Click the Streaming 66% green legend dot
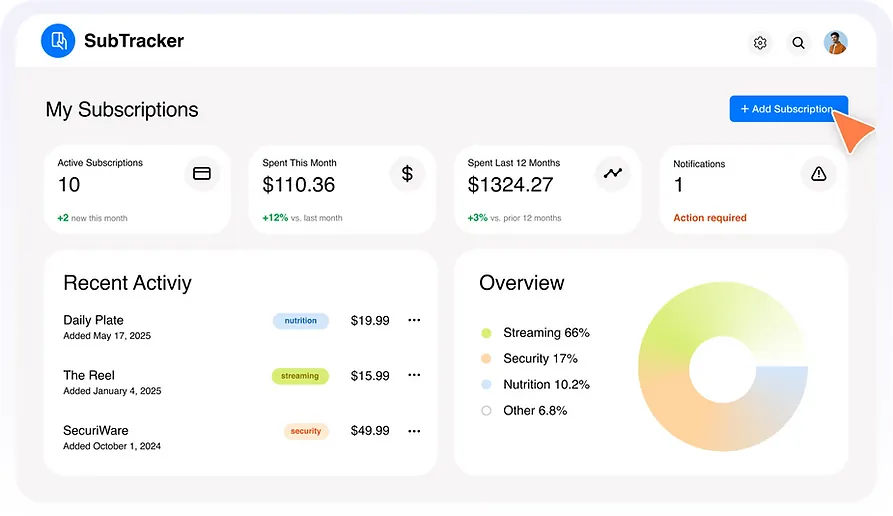Image resolution: width=893 pixels, height=516 pixels. (486, 333)
